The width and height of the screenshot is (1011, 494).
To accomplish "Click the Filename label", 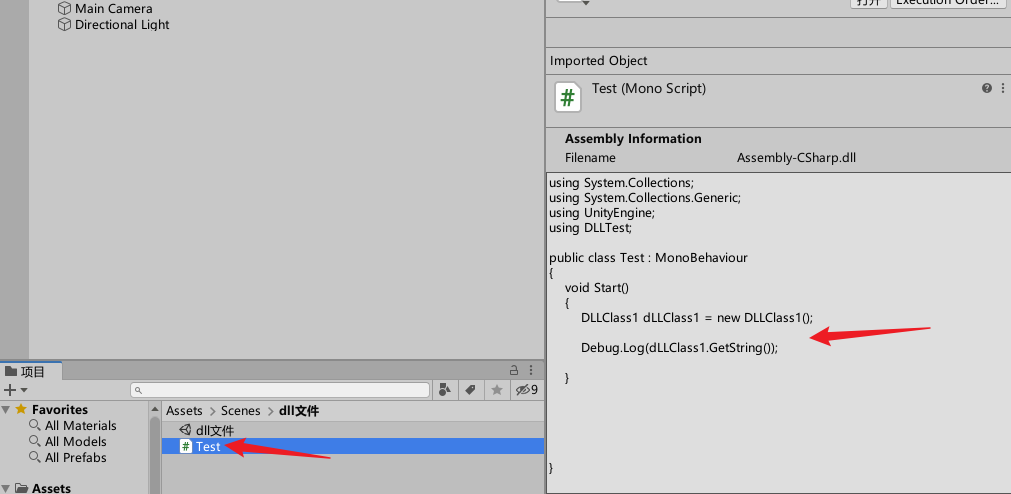I will tap(590, 158).
